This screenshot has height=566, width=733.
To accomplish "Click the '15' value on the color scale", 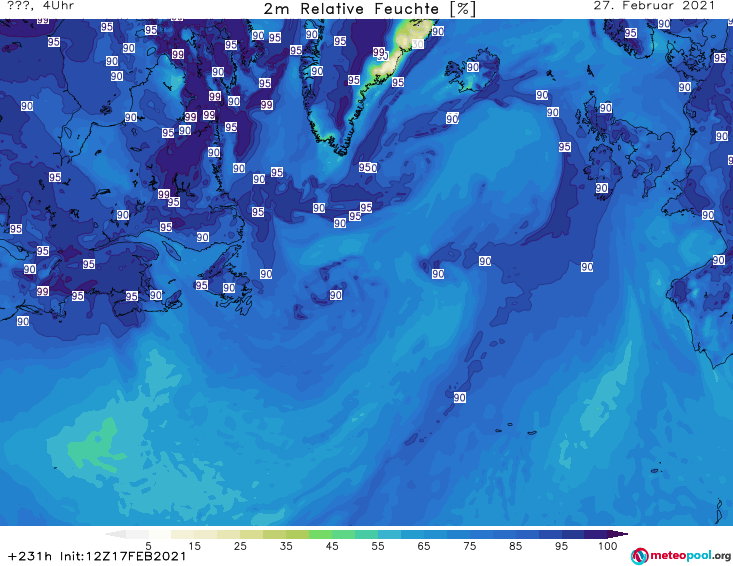I will 194,546.
